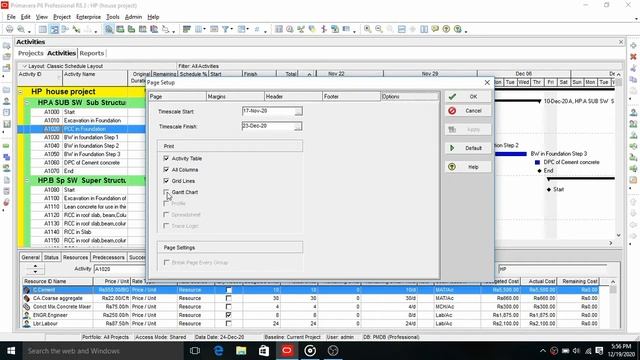This screenshot has height=360, width=640.
Task: Click the red delete X icon in the right sidebar
Action: pos(633,57)
